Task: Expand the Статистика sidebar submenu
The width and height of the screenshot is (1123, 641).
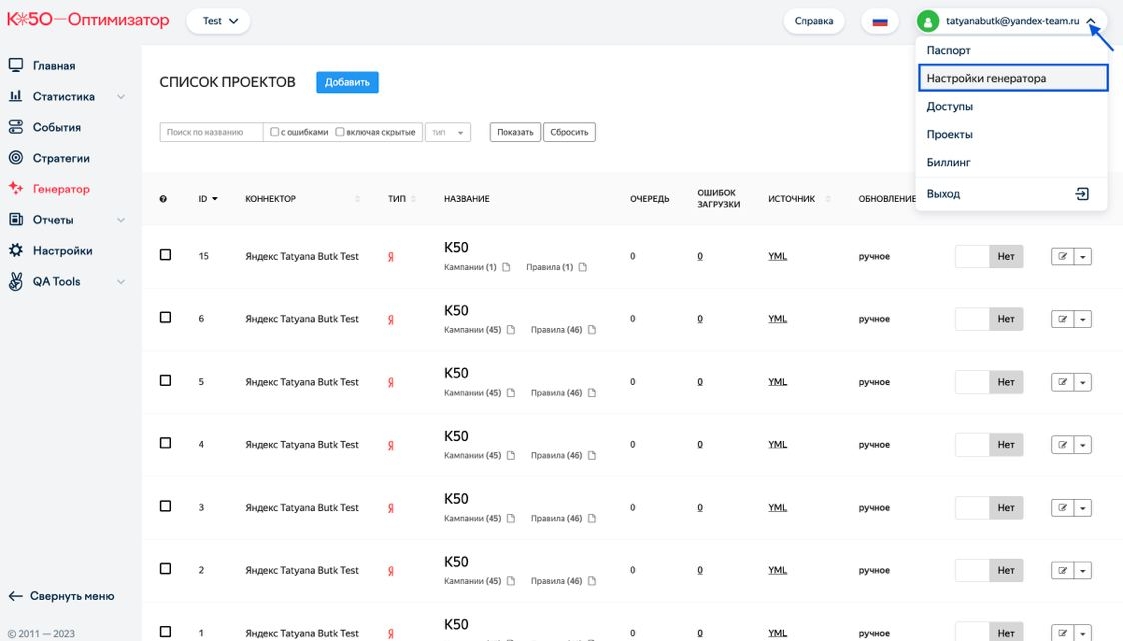Action: pyautogui.click(x=121, y=97)
